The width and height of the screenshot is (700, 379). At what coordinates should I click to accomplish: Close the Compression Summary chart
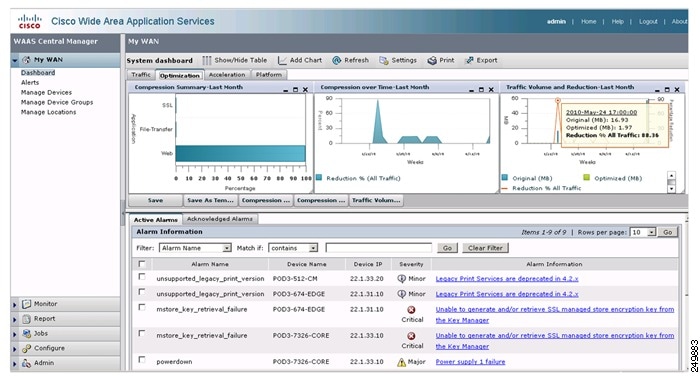click(x=305, y=89)
